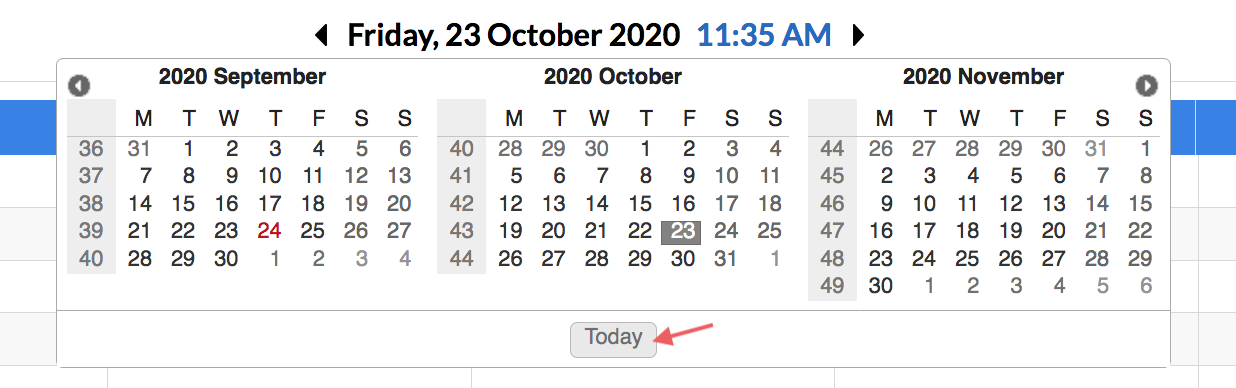Select 12 October in the calendar
This screenshot has width=1236, height=388.
pyautogui.click(x=511, y=204)
